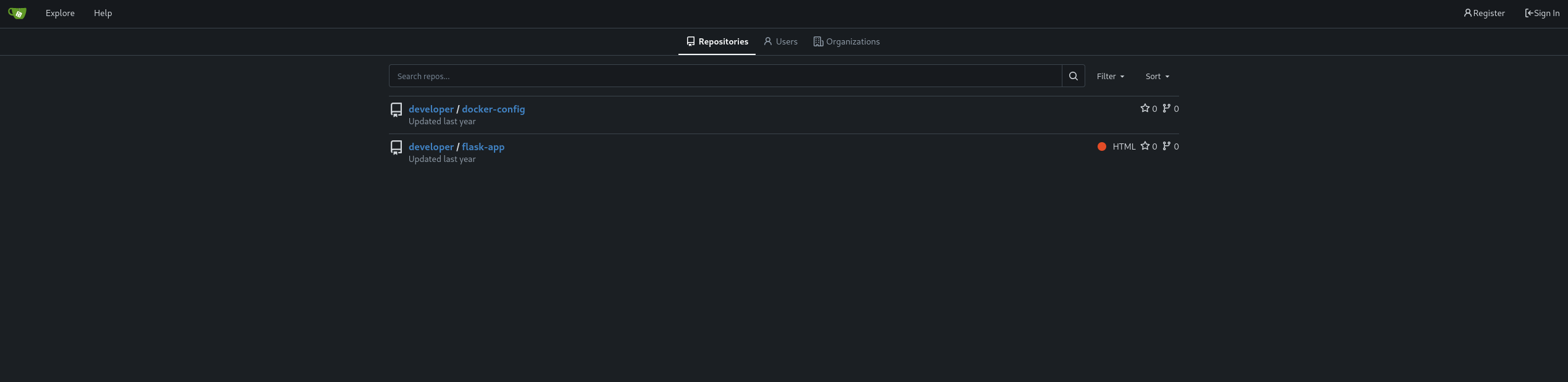Screen dimensions: 1568x382
Task: Click the star icon next to docker-config
Action: click(x=1145, y=108)
